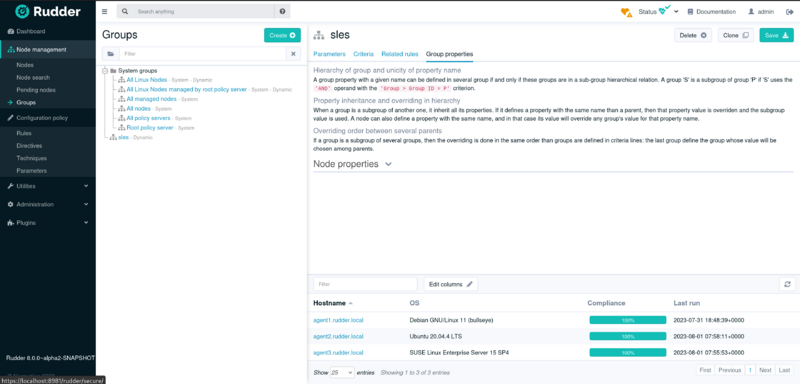Clear the groups filter with X
This screenshot has width=800, height=384.
(293, 54)
